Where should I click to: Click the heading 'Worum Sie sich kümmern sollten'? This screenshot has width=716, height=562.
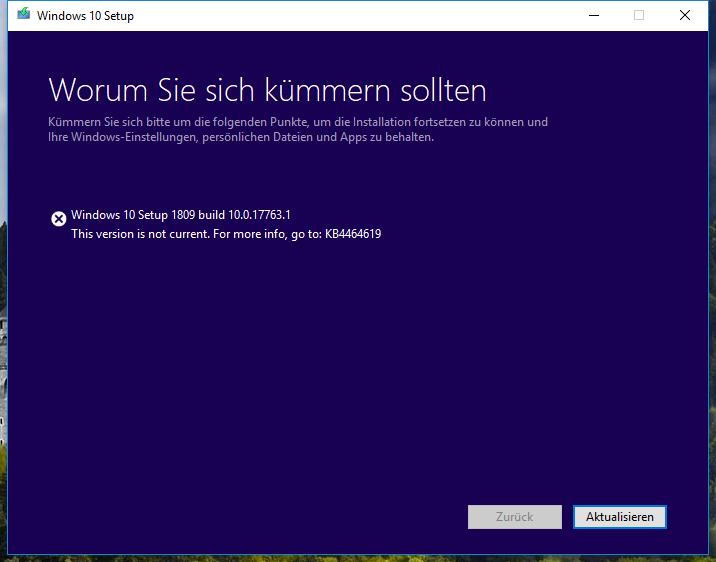click(x=268, y=90)
